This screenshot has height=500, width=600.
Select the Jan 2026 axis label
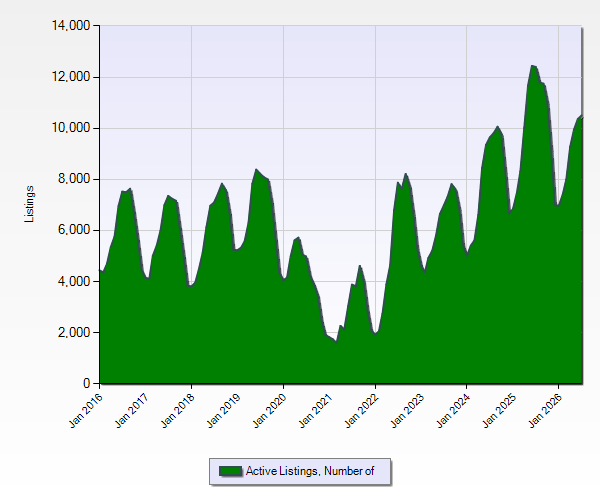pos(545,410)
